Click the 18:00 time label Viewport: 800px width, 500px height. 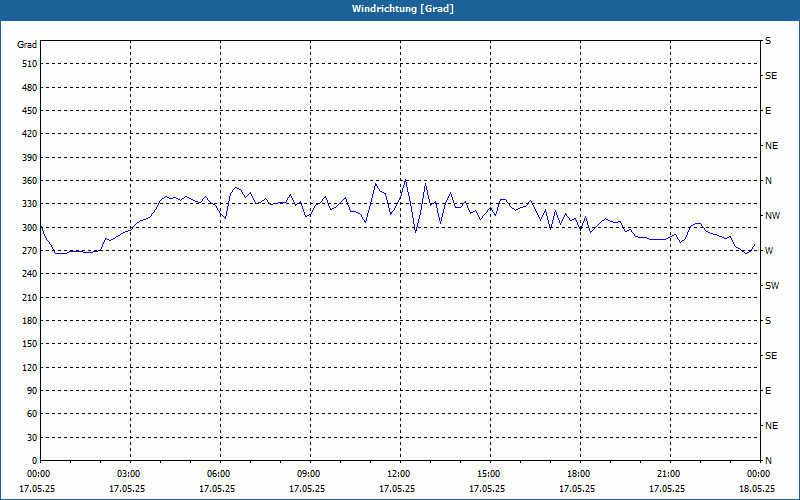581,473
